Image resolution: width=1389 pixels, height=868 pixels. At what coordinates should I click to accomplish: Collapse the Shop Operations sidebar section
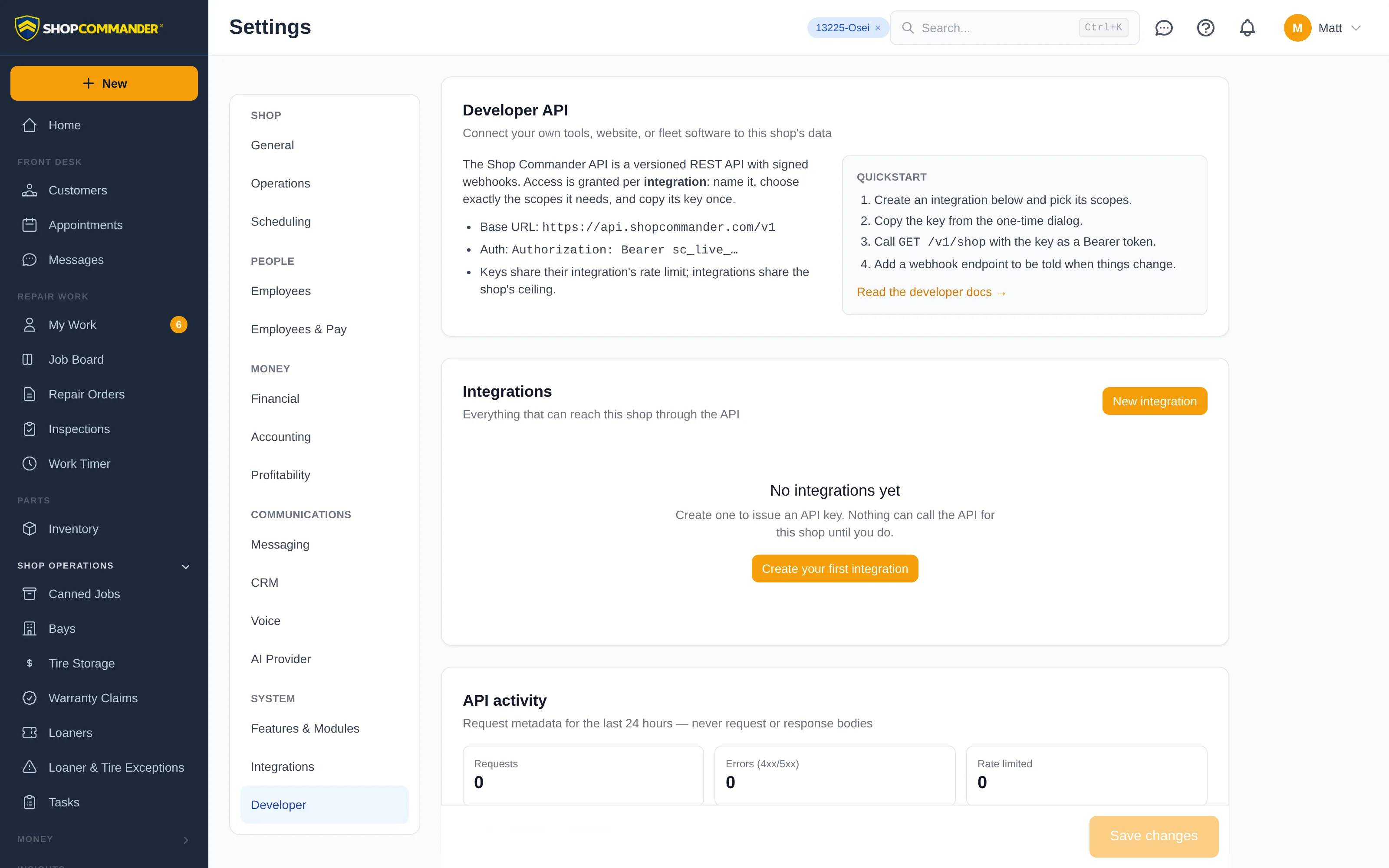click(185, 567)
